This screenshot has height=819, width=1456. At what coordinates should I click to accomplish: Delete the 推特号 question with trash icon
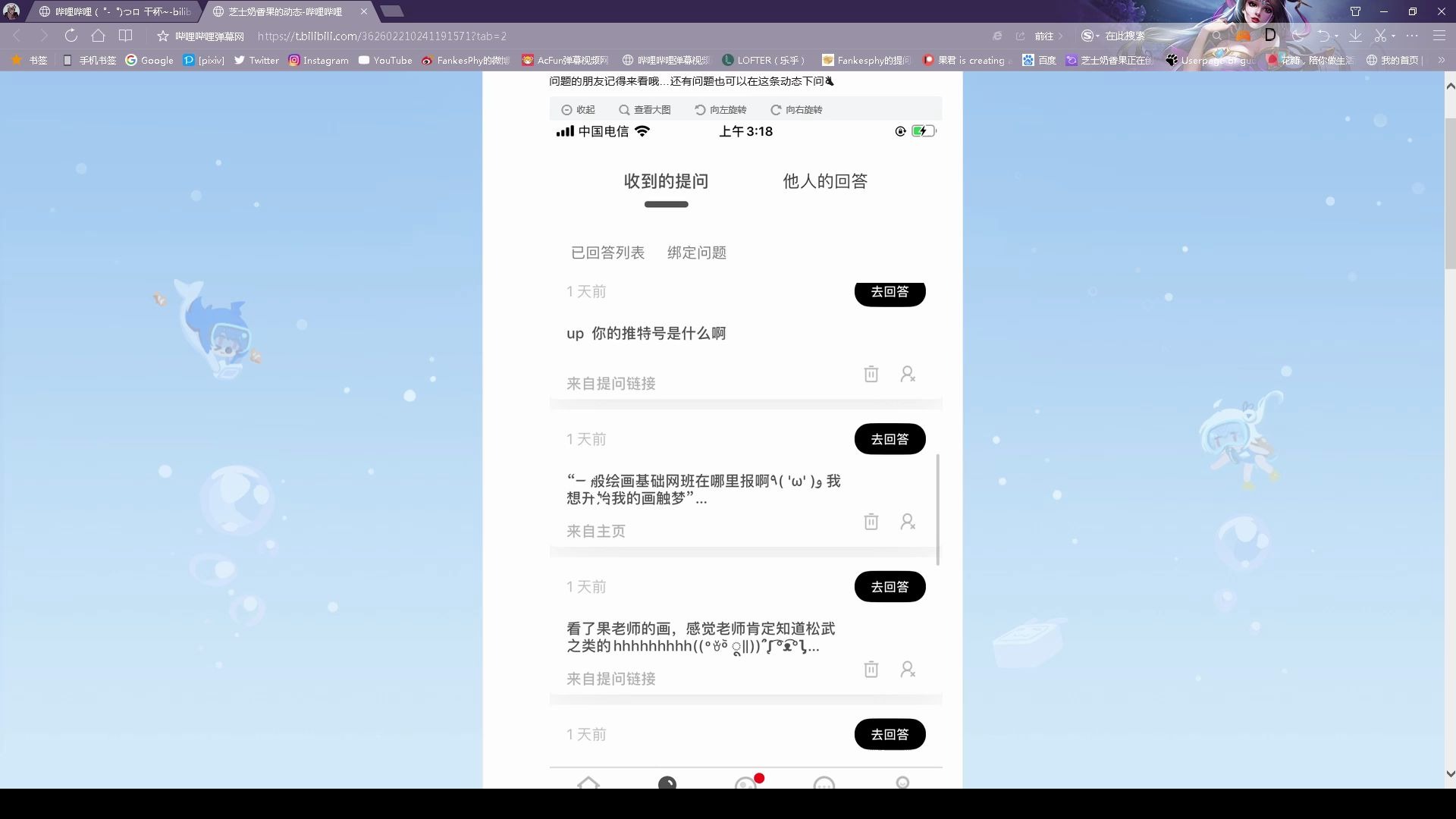(871, 374)
